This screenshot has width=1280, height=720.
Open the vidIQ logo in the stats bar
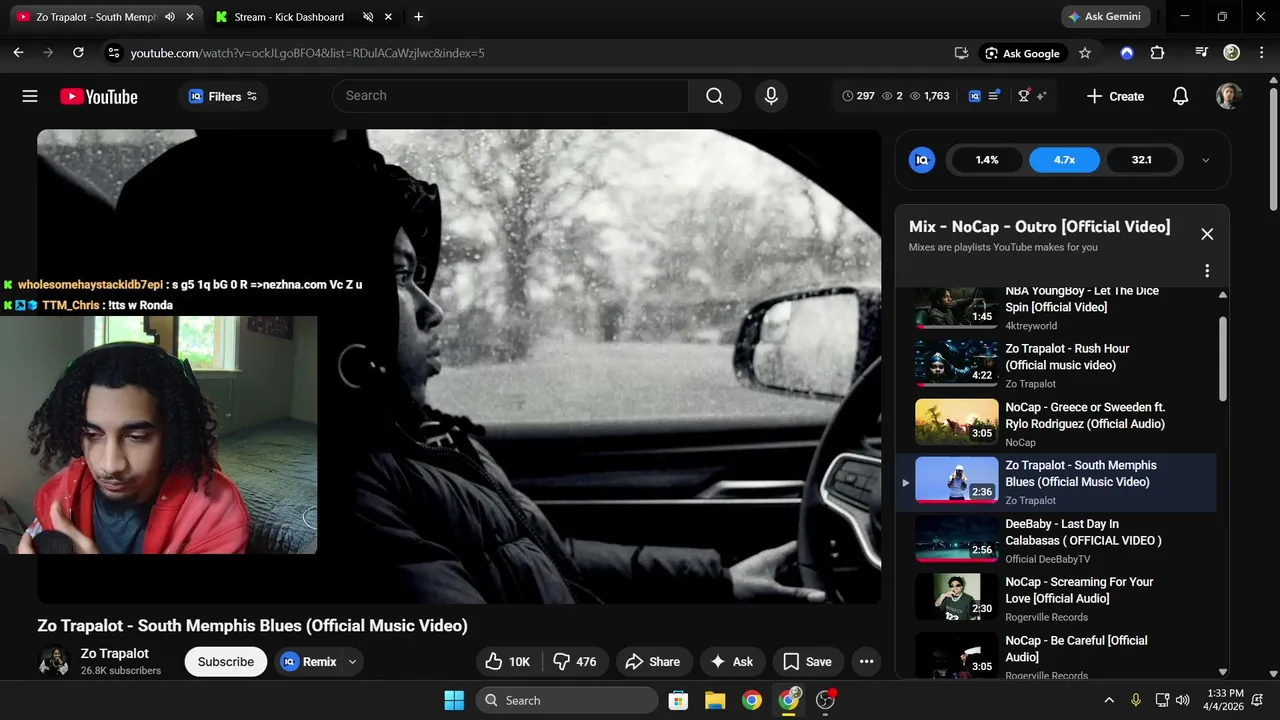point(974,96)
